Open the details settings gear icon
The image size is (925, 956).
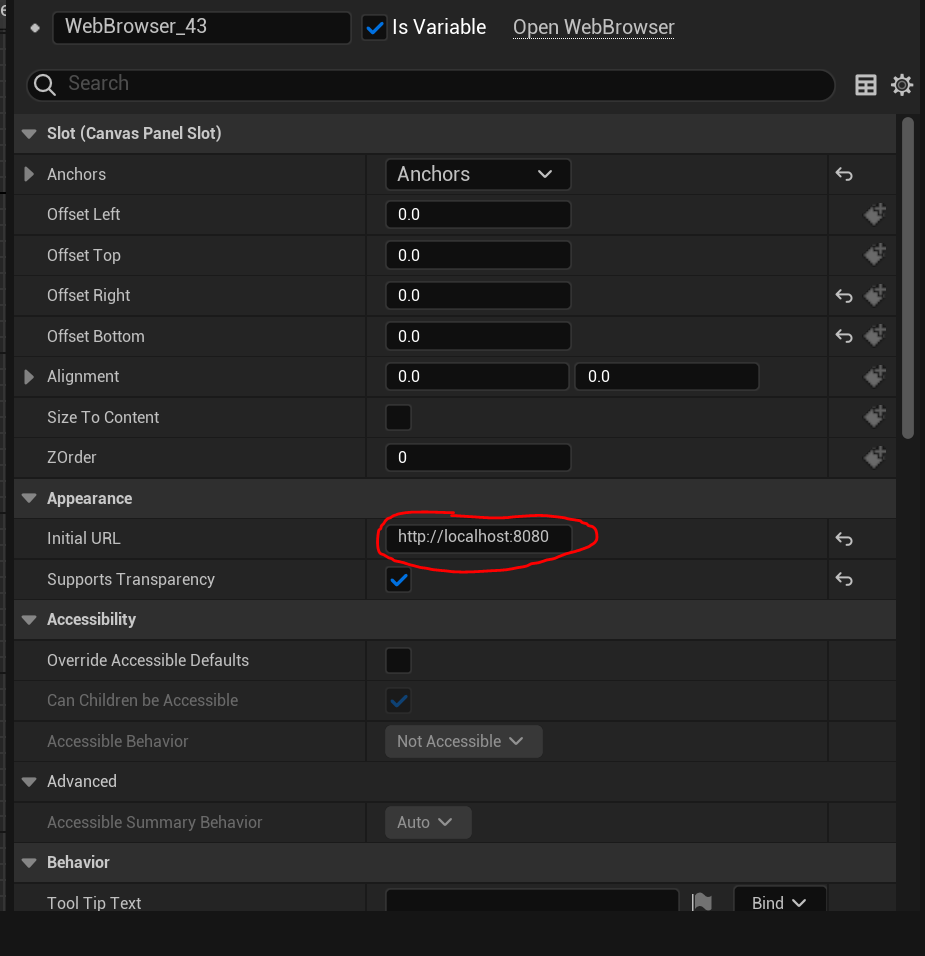click(x=902, y=85)
